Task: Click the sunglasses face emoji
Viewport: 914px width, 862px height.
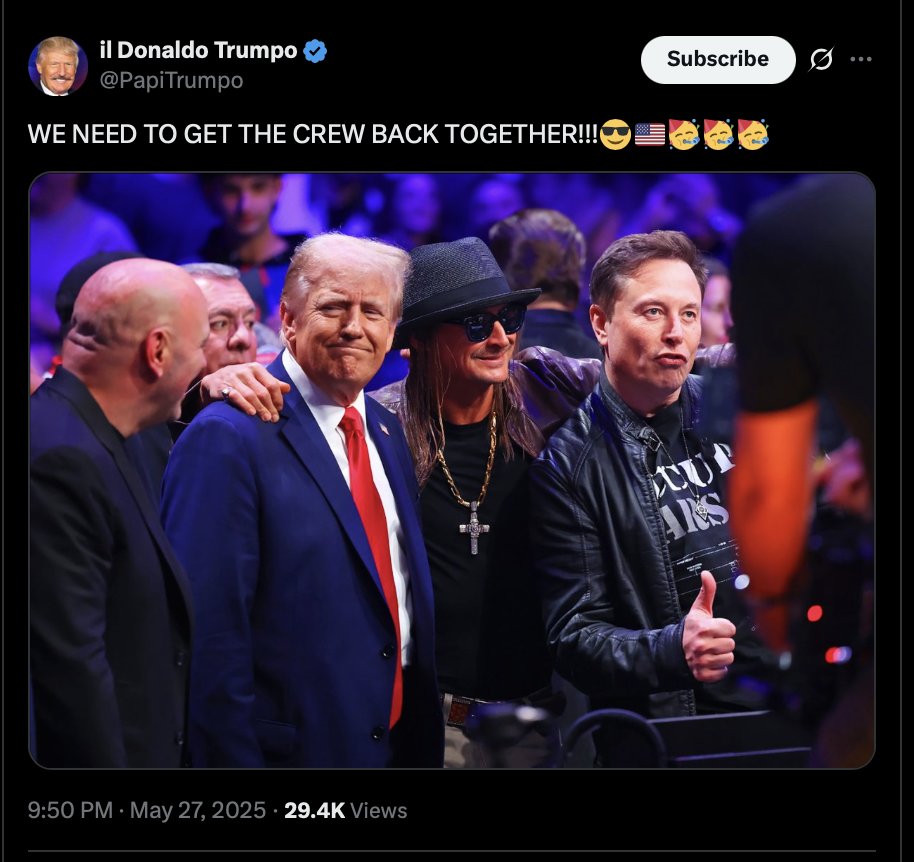Action: pos(615,135)
